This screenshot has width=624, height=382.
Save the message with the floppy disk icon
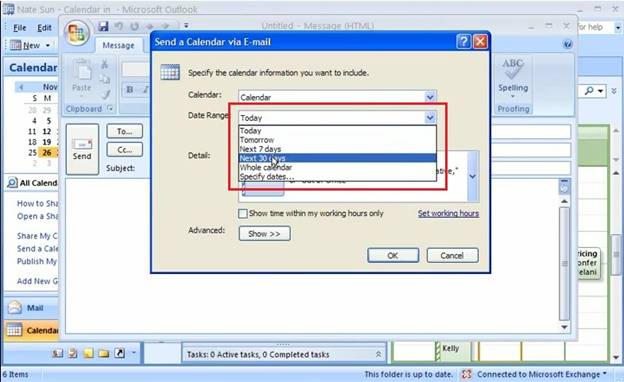103,27
